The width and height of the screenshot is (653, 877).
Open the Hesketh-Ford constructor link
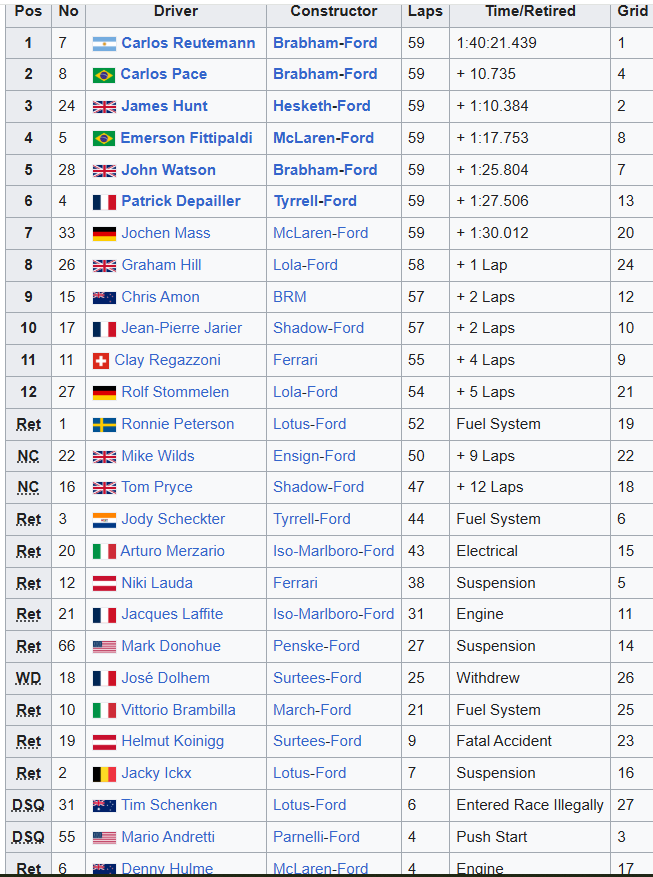(x=322, y=106)
